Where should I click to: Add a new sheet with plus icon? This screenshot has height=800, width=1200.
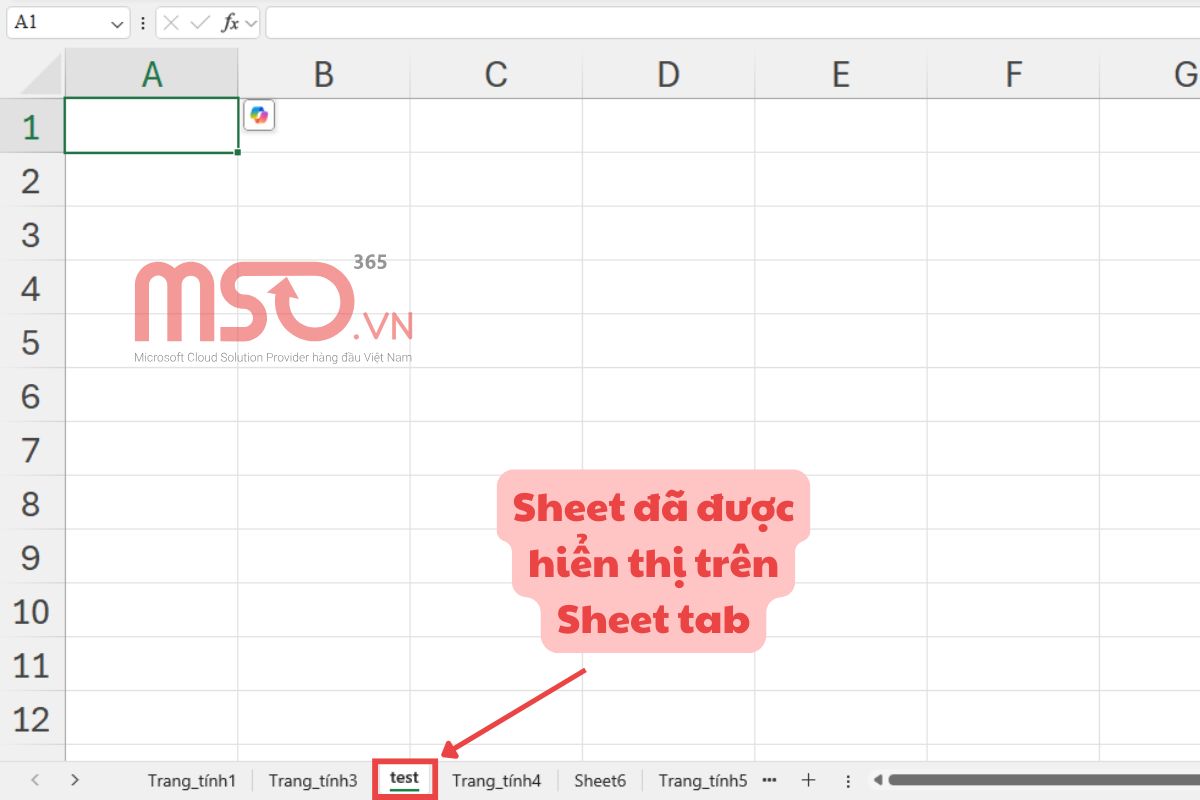coord(809,780)
